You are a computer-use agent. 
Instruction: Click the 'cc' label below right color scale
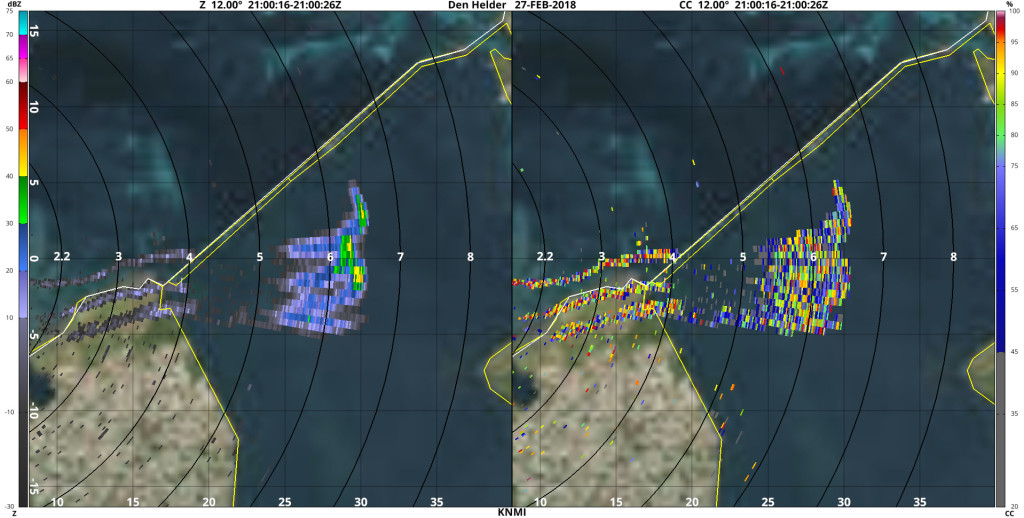tap(1009, 513)
